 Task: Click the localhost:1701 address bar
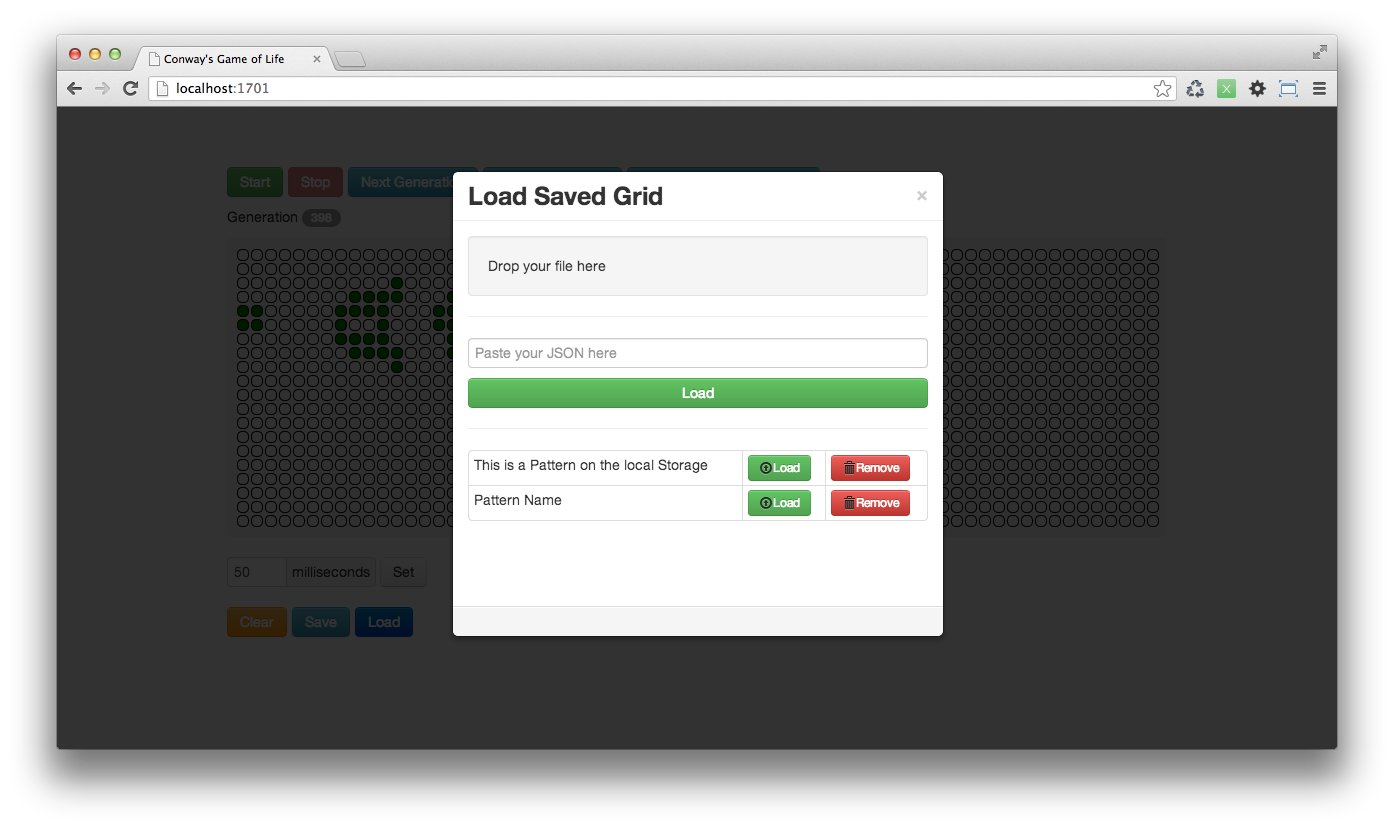660,89
